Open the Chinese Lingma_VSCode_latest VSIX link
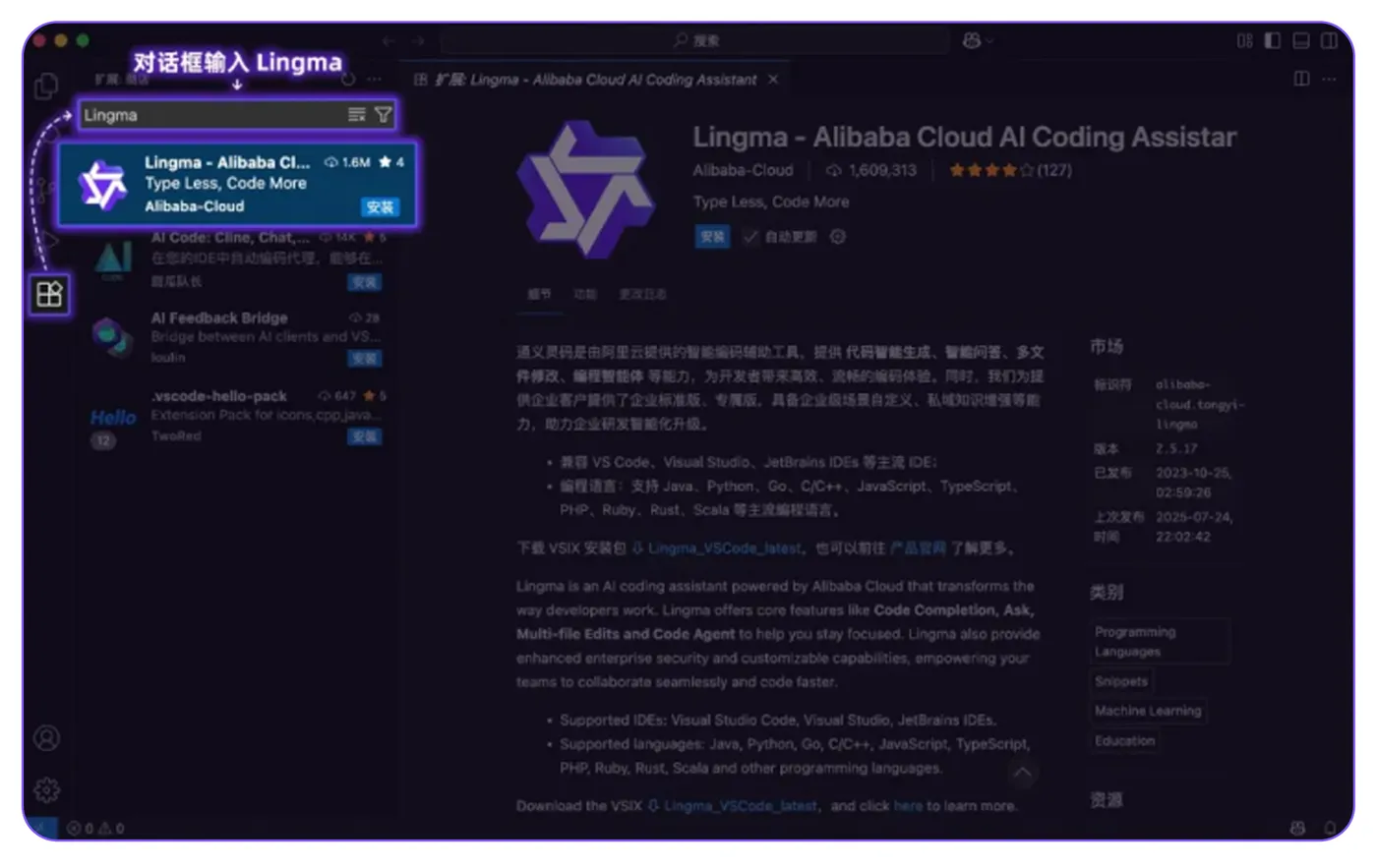This screenshot has height=868, width=1377. [x=717, y=548]
